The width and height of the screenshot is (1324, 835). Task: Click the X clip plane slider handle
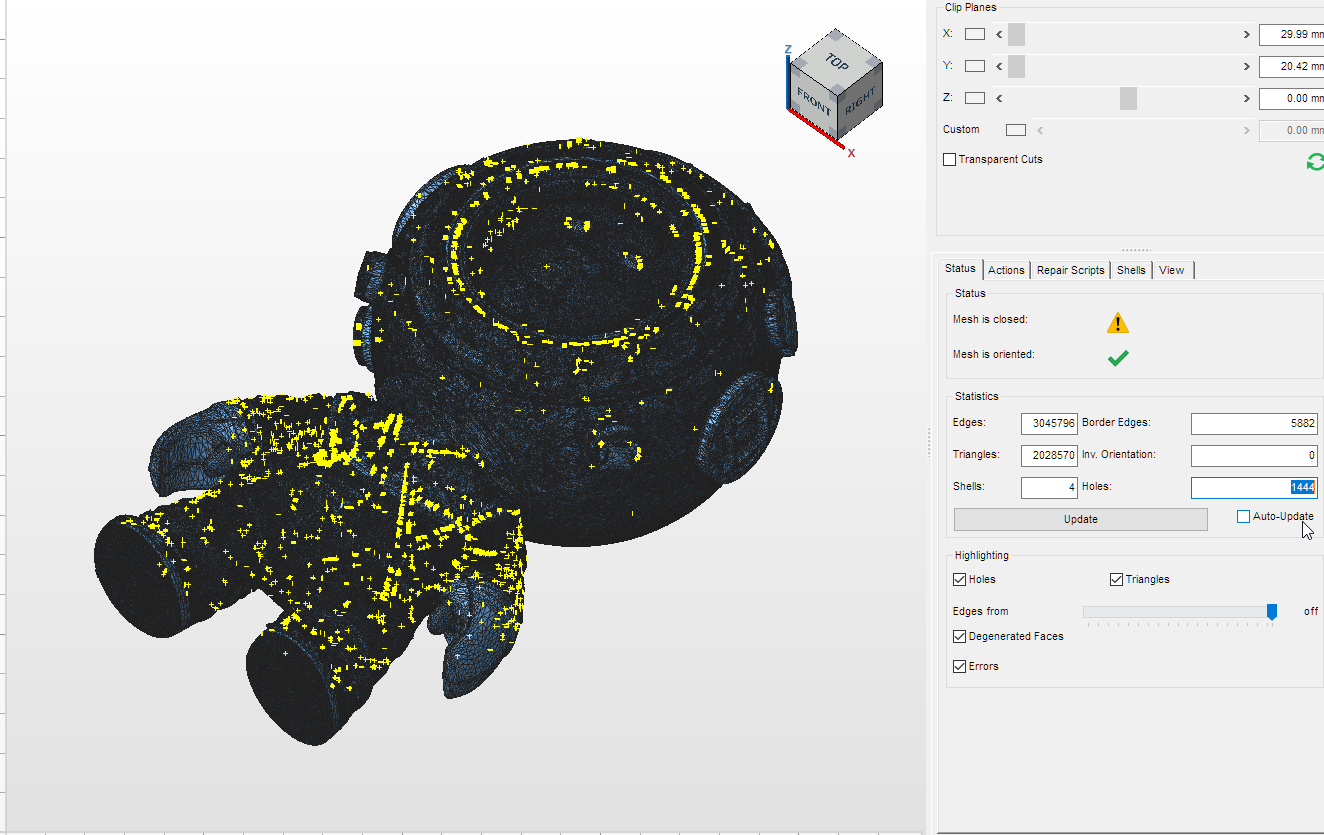[x=1016, y=34]
